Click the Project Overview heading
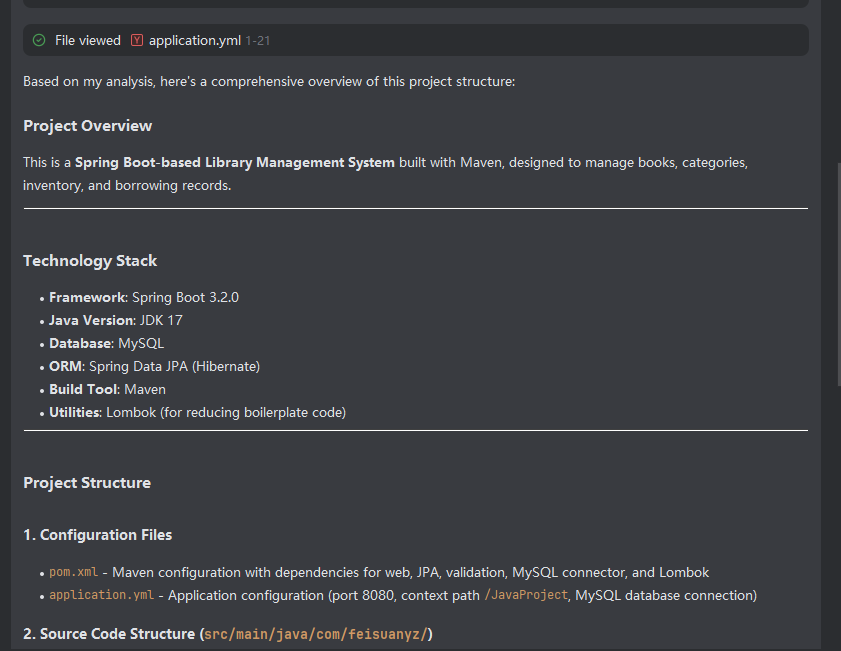 (x=88, y=126)
